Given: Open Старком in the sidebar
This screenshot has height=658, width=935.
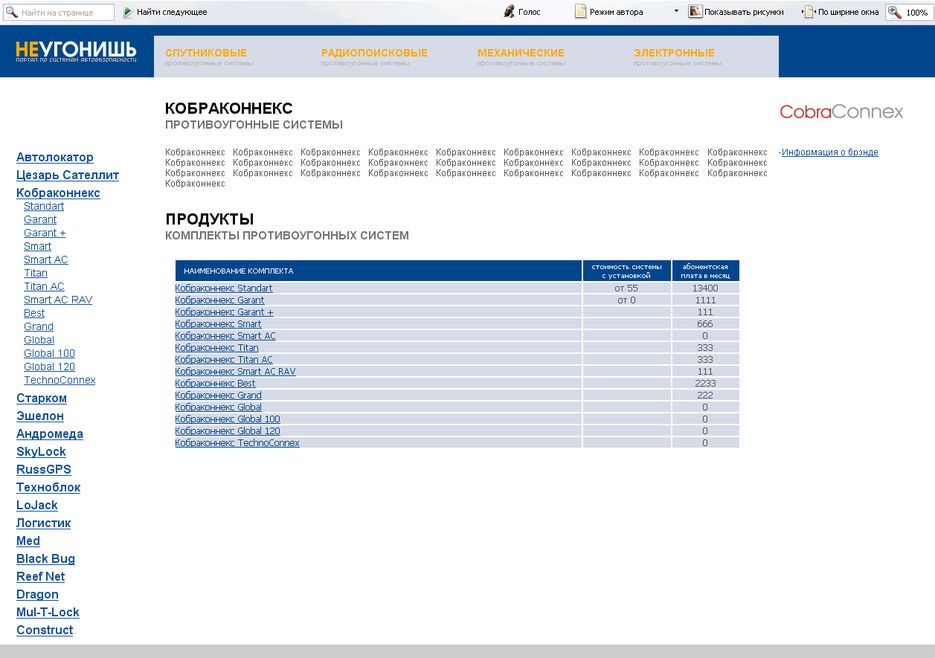Looking at the screenshot, I should coord(41,398).
